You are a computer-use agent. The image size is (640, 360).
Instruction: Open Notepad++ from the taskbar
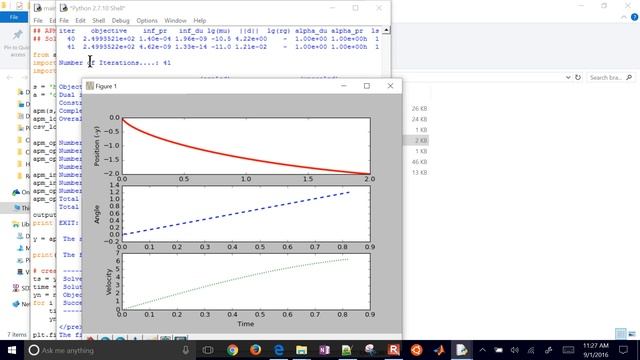pyautogui.click(x=347, y=350)
